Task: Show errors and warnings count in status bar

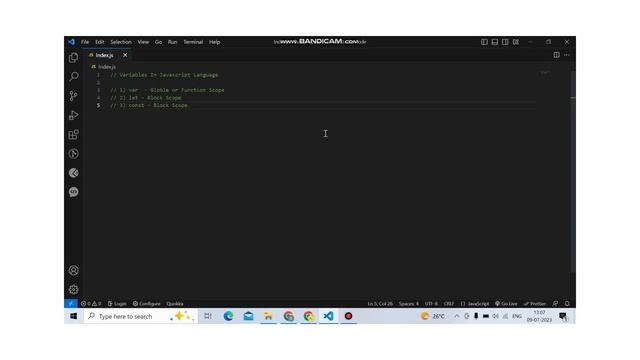Action: click(91, 304)
